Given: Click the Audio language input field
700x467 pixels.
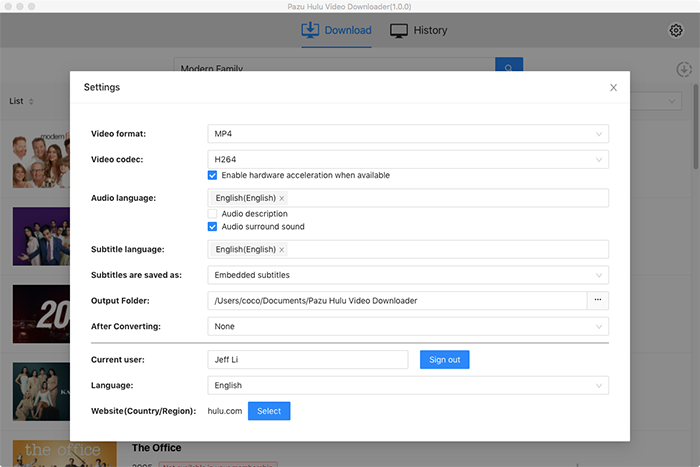Looking at the screenshot, I should coord(408,198).
